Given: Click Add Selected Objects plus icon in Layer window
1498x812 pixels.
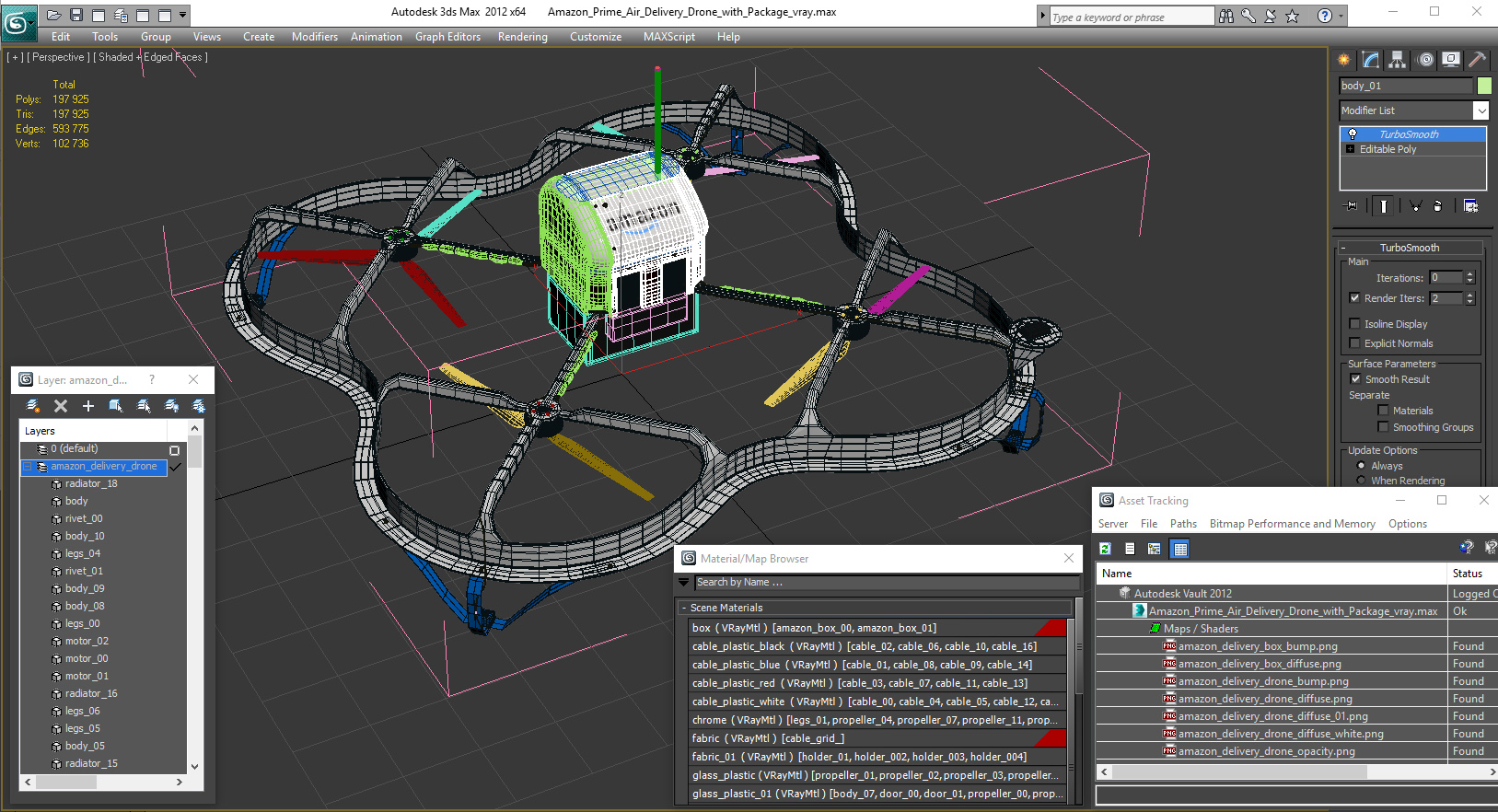Looking at the screenshot, I should point(88,406).
